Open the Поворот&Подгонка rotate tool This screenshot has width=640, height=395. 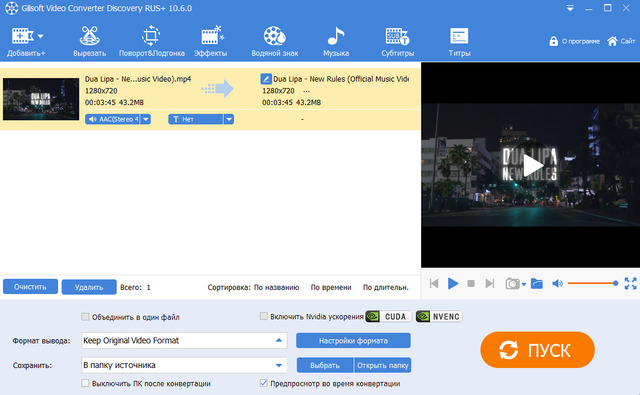coord(151,41)
